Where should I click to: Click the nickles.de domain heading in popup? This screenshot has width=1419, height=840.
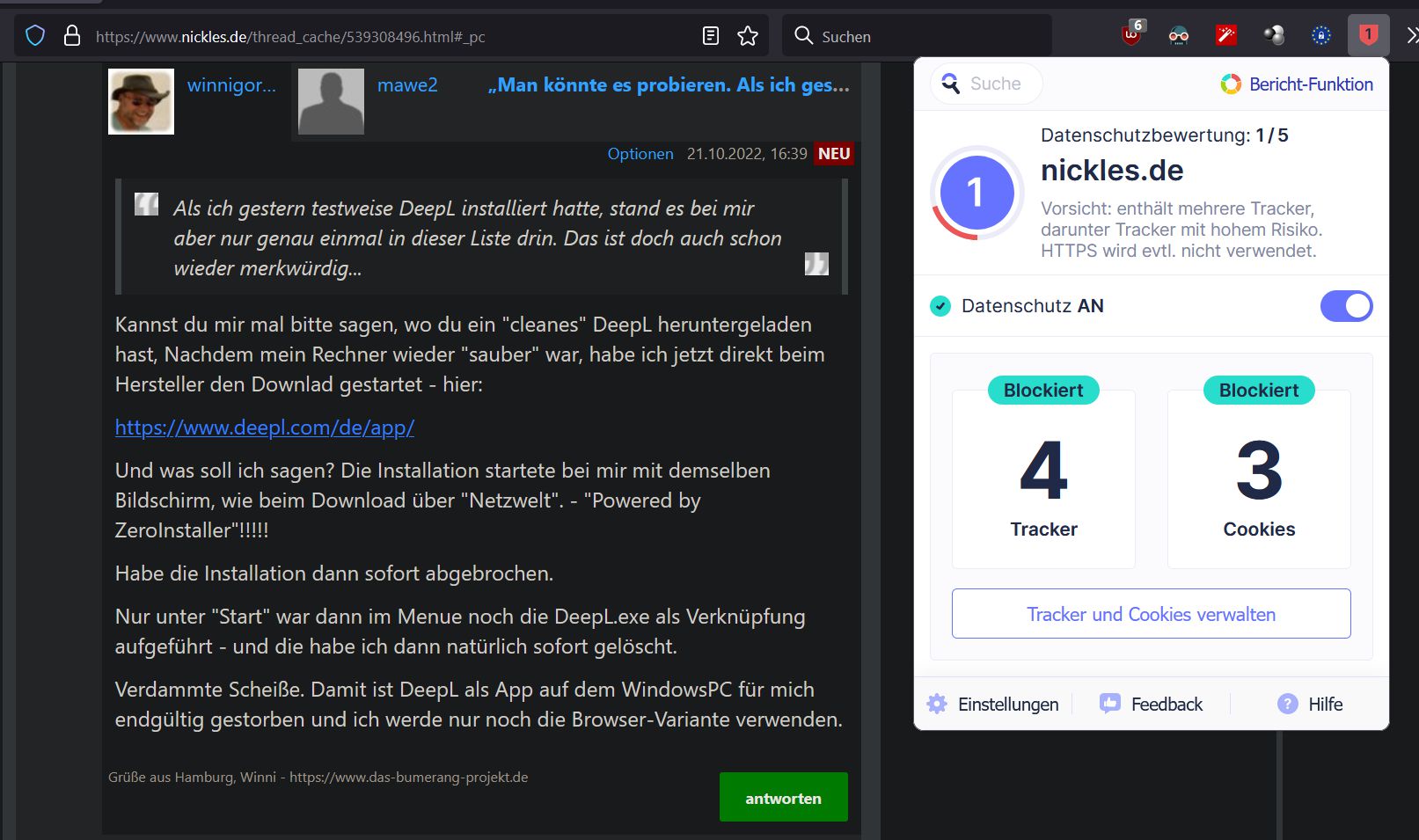(x=1112, y=171)
